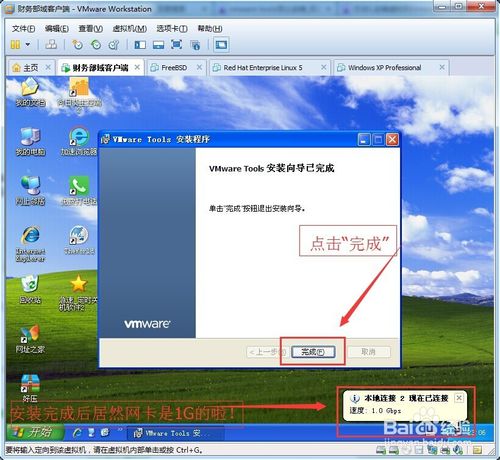
Task: Select the Internet Explorer desktop icon
Action: tap(30, 244)
